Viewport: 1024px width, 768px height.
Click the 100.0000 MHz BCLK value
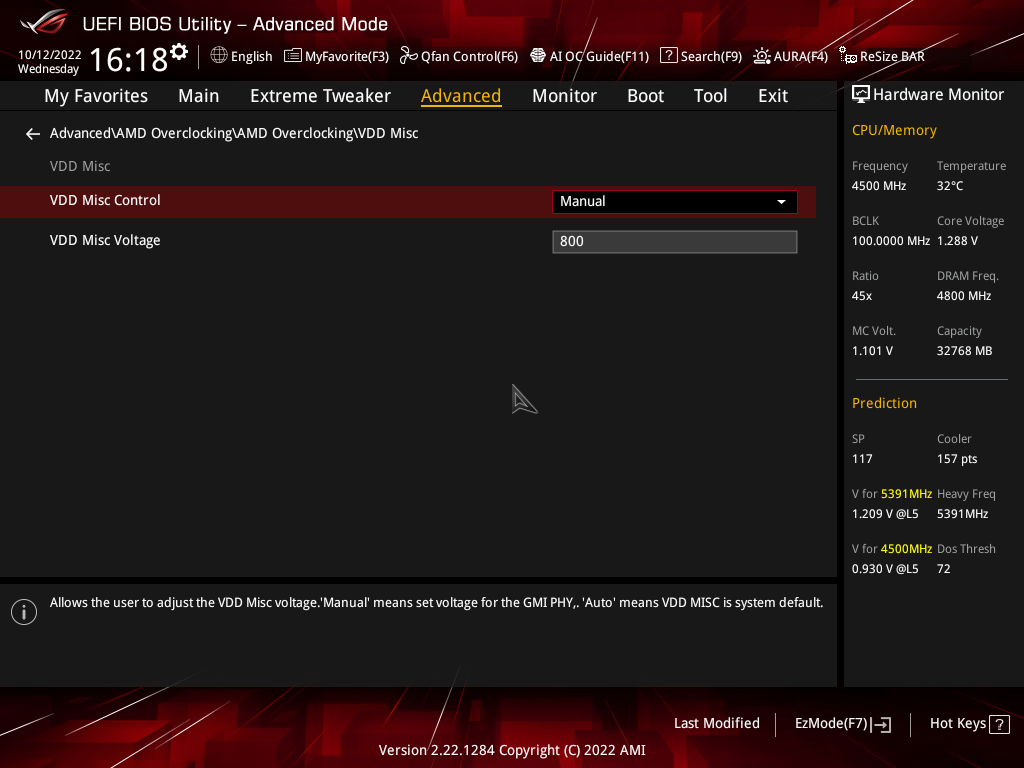pos(891,241)
